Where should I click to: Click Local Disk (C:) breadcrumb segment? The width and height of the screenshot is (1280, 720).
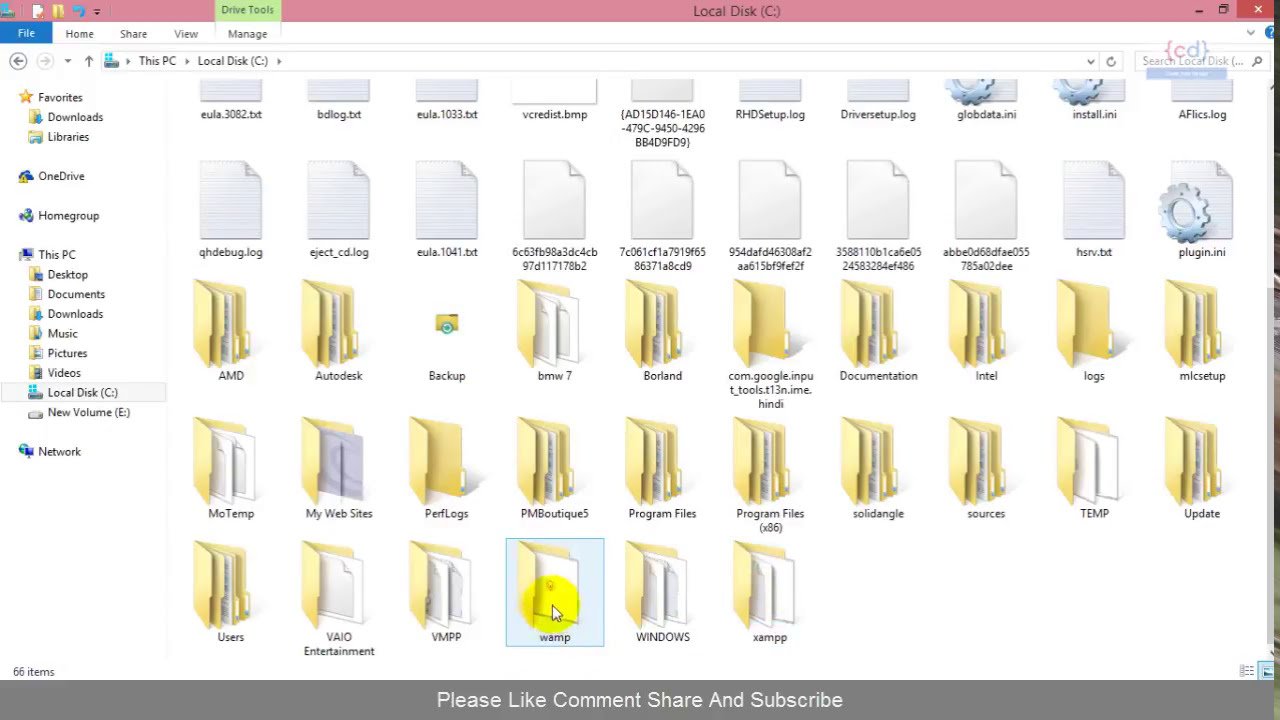(232, 61)
